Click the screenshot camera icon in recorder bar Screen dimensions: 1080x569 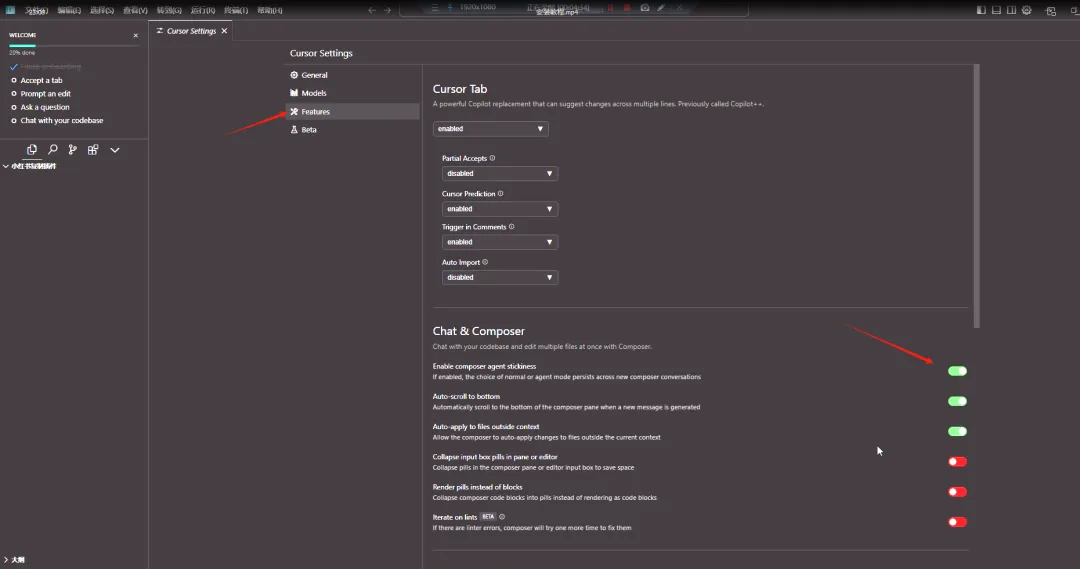645,8
